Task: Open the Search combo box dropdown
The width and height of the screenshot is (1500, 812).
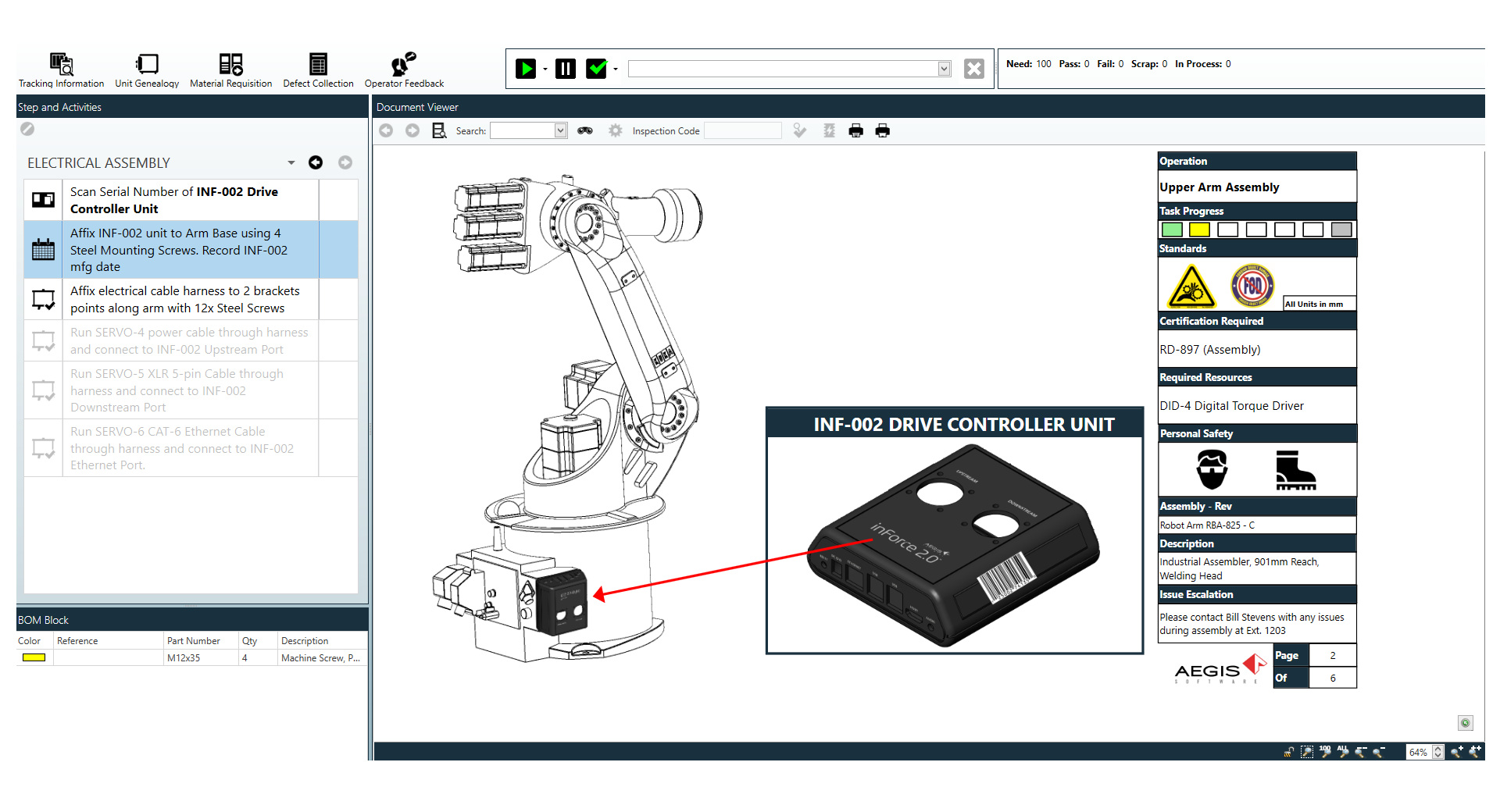Action: 560,130
